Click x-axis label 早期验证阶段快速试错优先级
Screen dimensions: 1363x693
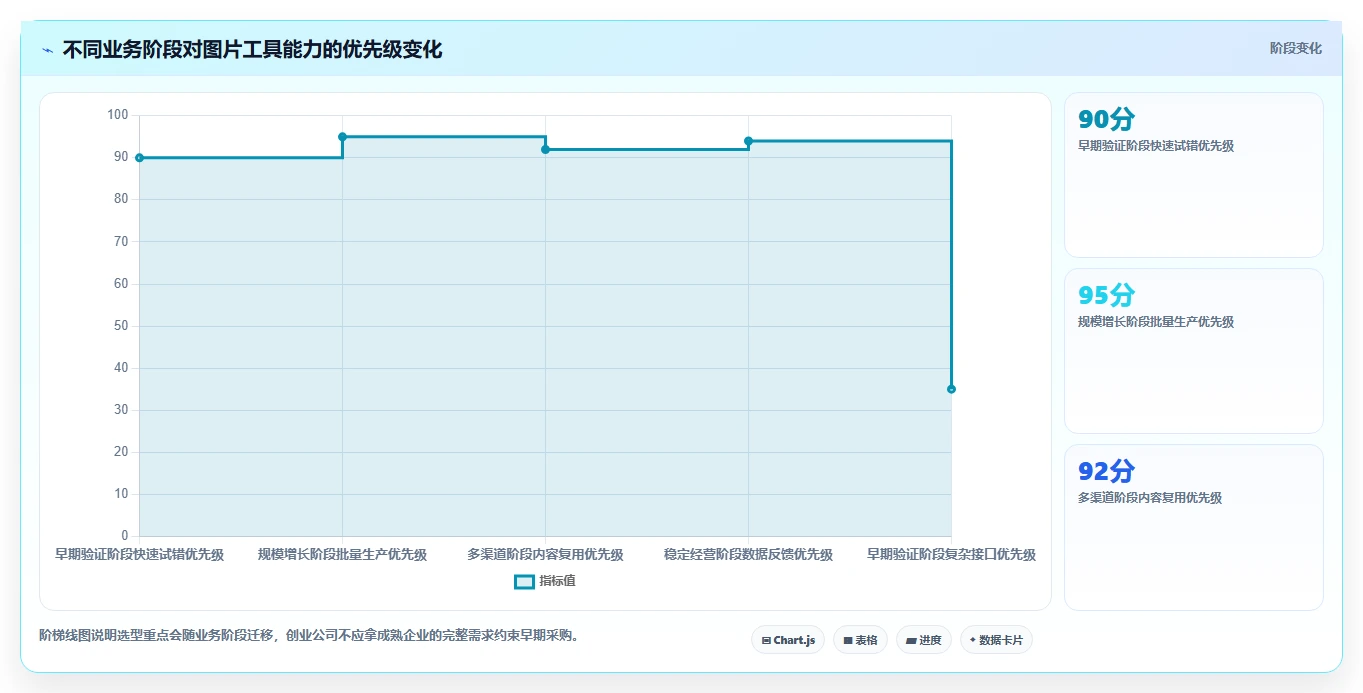[x=139, y=554]
